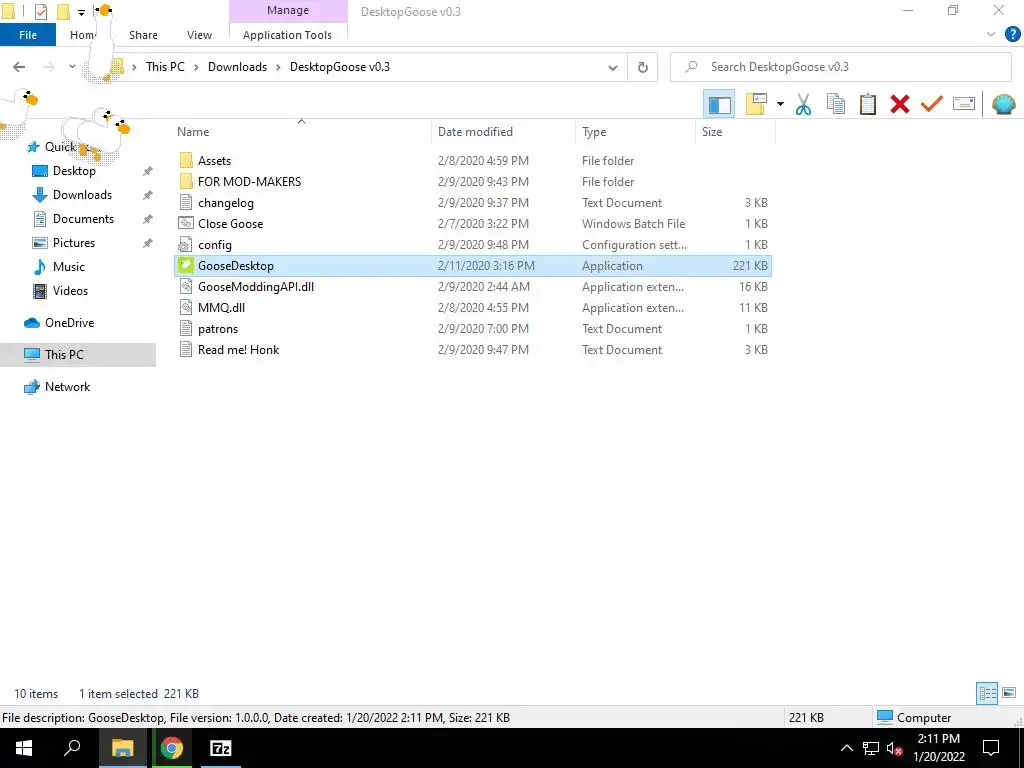Show hidden system tray icons chevron
This screenshot has width=1024, height=768.
point(846,749)
